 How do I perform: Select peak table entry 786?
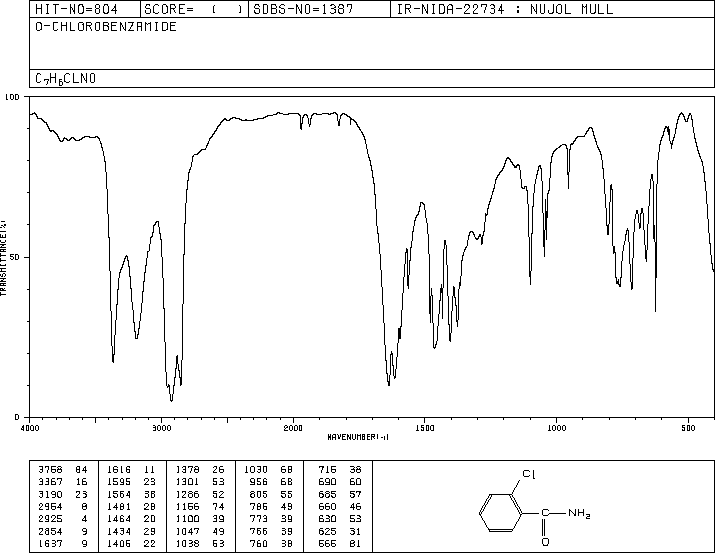[x=271, y=506]
